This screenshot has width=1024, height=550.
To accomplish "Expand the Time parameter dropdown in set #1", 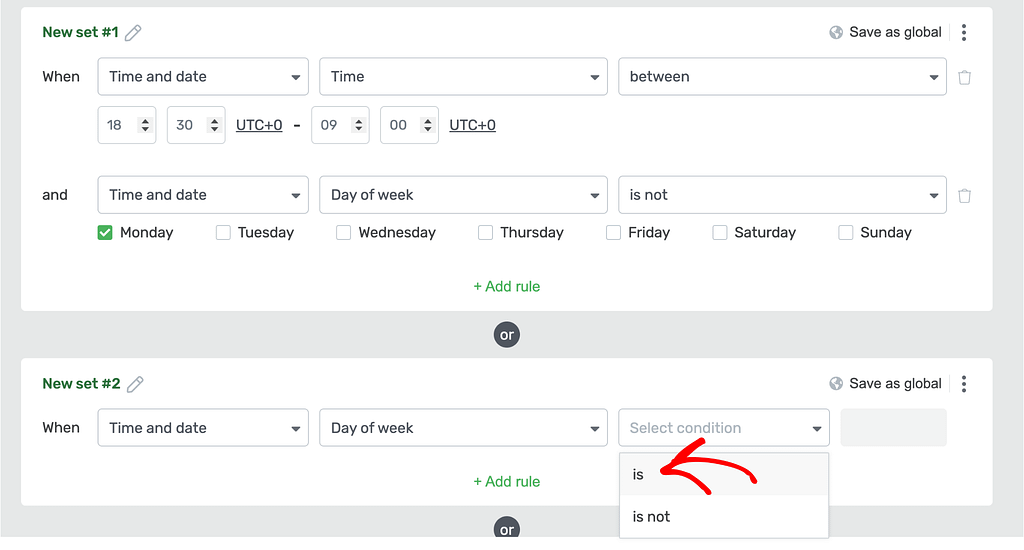I will pos(463,76).
